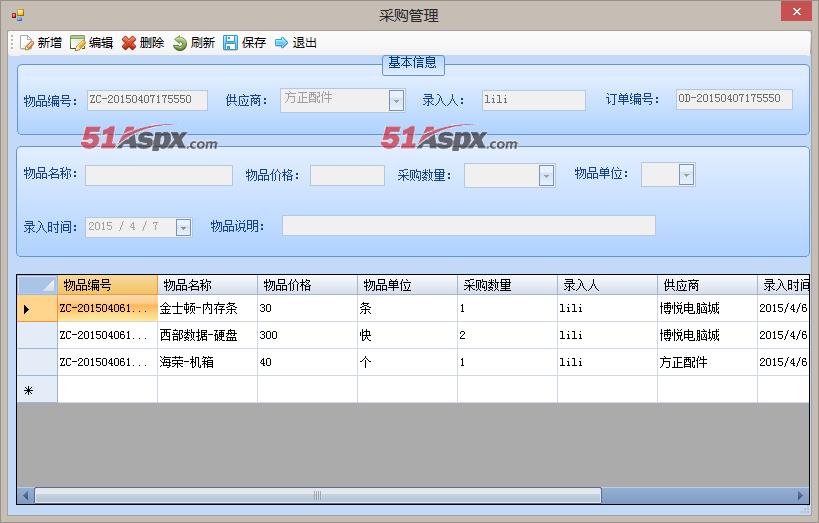Focus the 物品价格 price field
819x523 pixels.
pos(346,176)
